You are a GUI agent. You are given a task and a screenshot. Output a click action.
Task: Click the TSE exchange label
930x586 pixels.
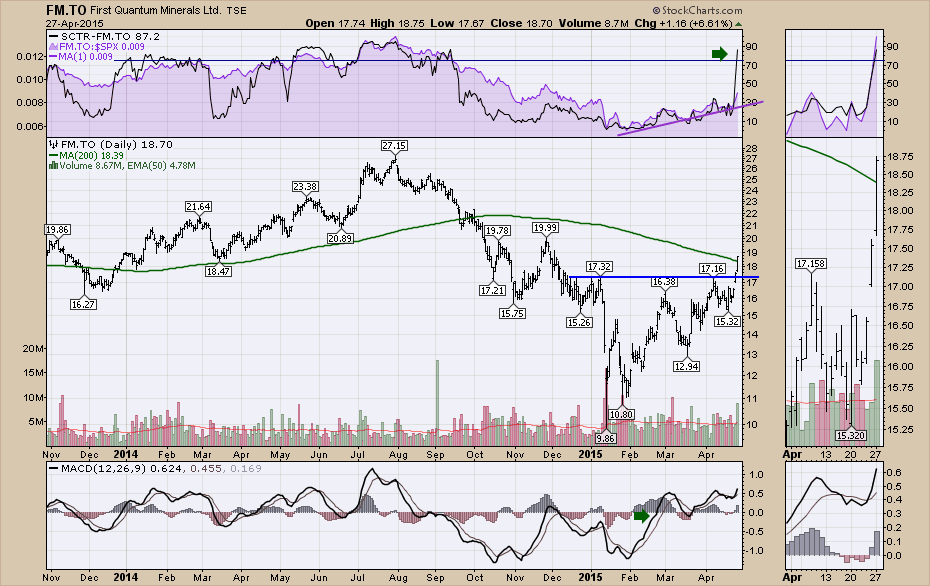coord(236,11)
